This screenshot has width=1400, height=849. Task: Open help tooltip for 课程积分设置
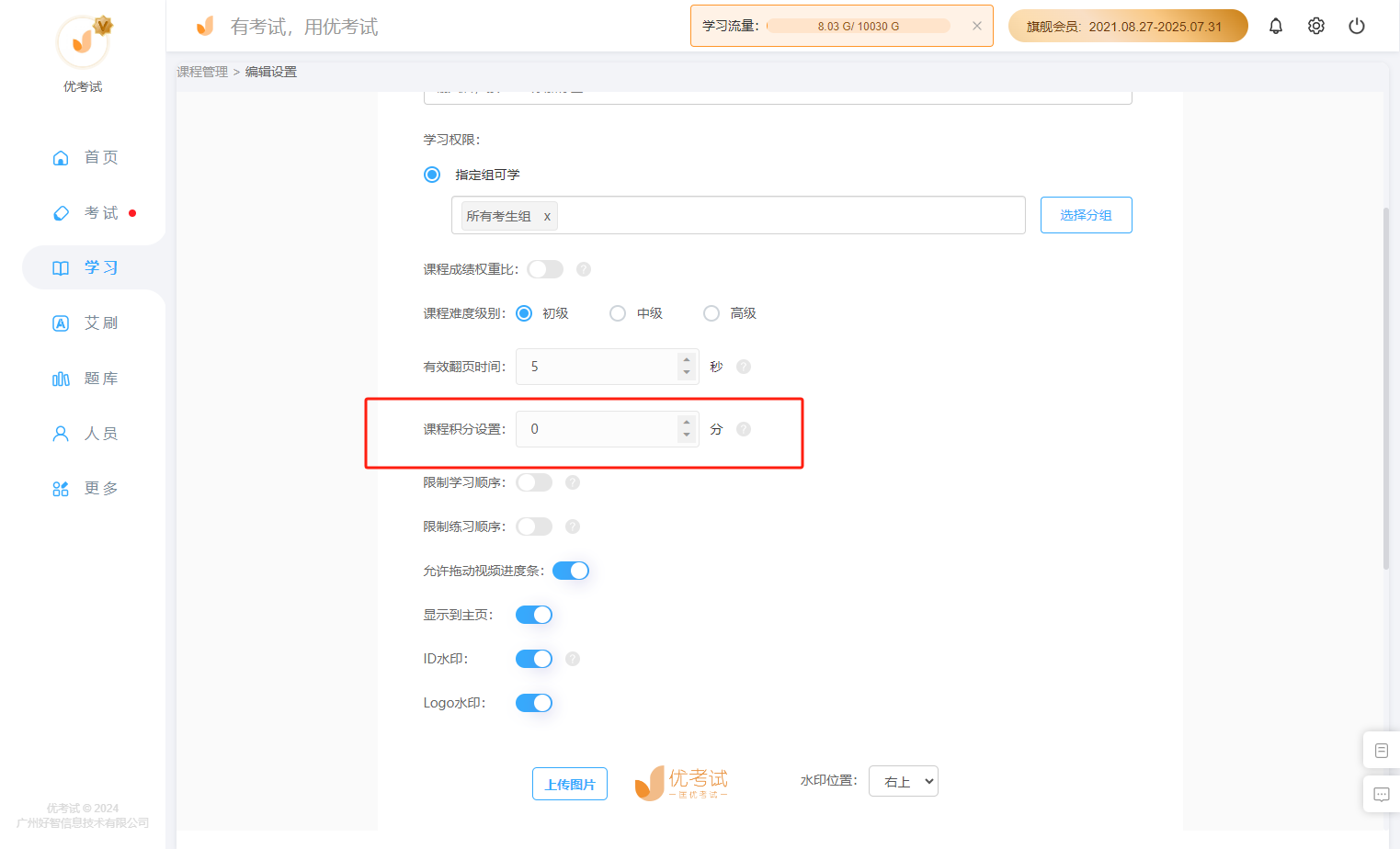(x=744, y=429)
